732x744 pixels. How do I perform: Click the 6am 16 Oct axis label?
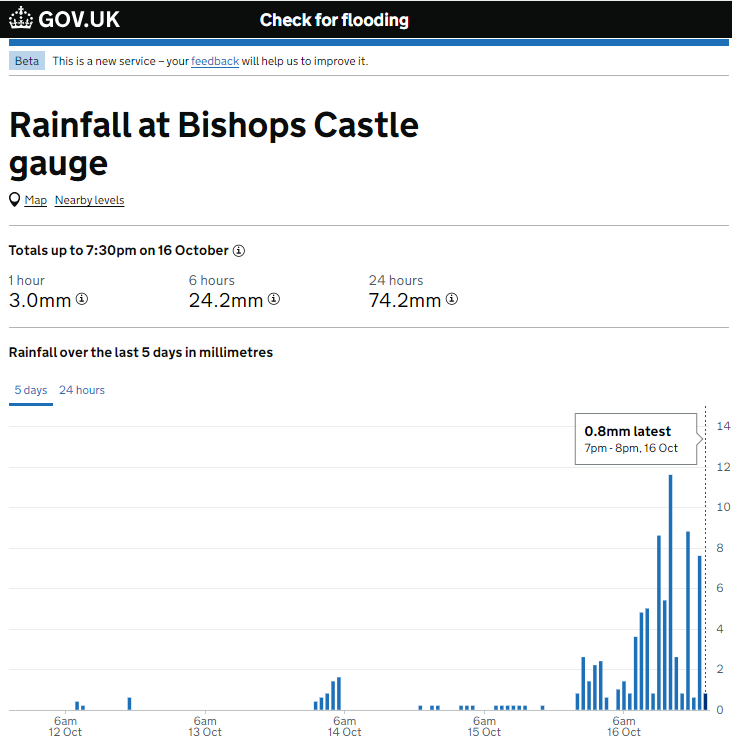[624, 726]
